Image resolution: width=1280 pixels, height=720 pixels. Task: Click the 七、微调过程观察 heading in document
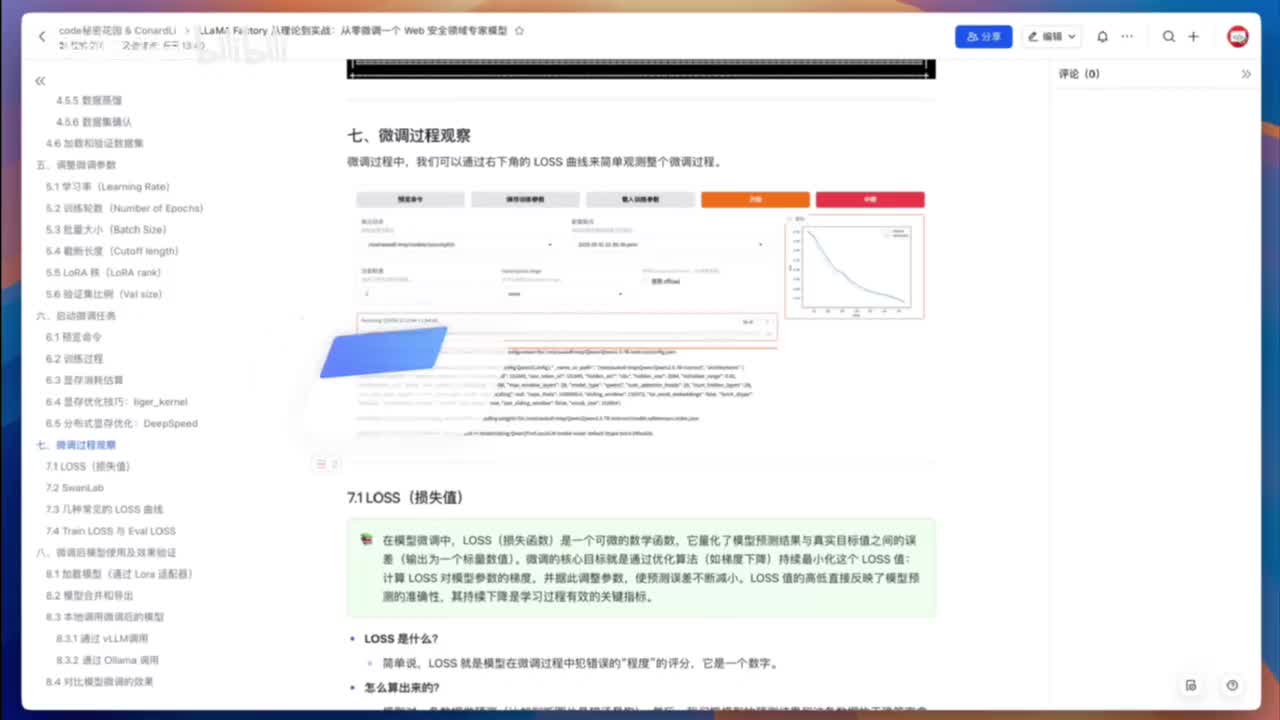click(409, 135)
